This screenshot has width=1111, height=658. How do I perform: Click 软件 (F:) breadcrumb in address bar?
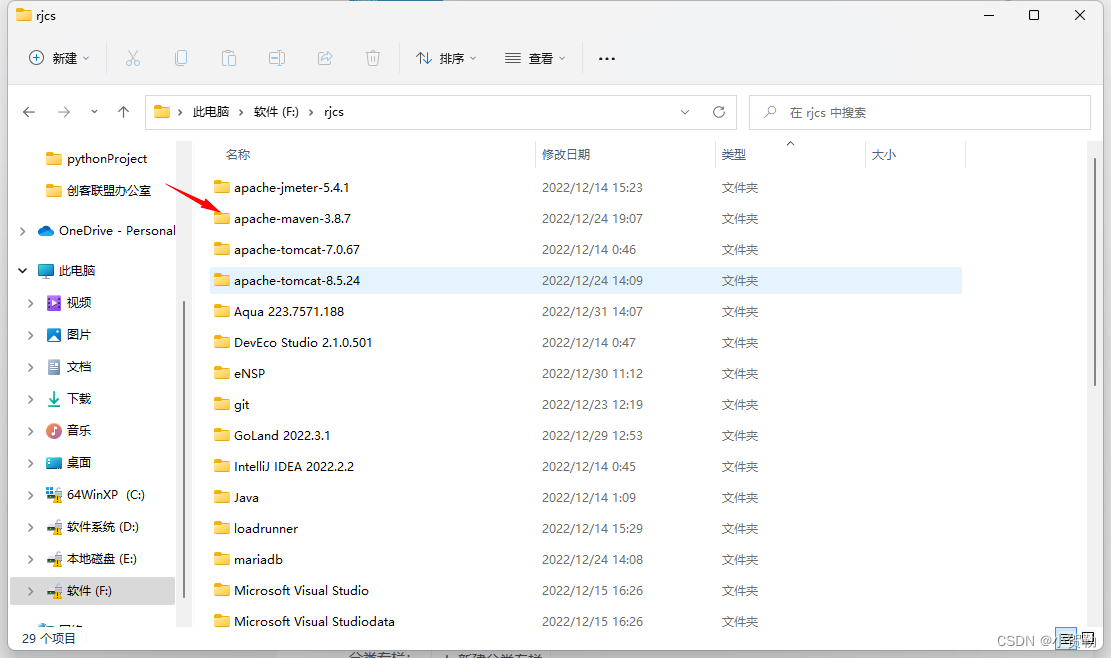coord(276,112)
